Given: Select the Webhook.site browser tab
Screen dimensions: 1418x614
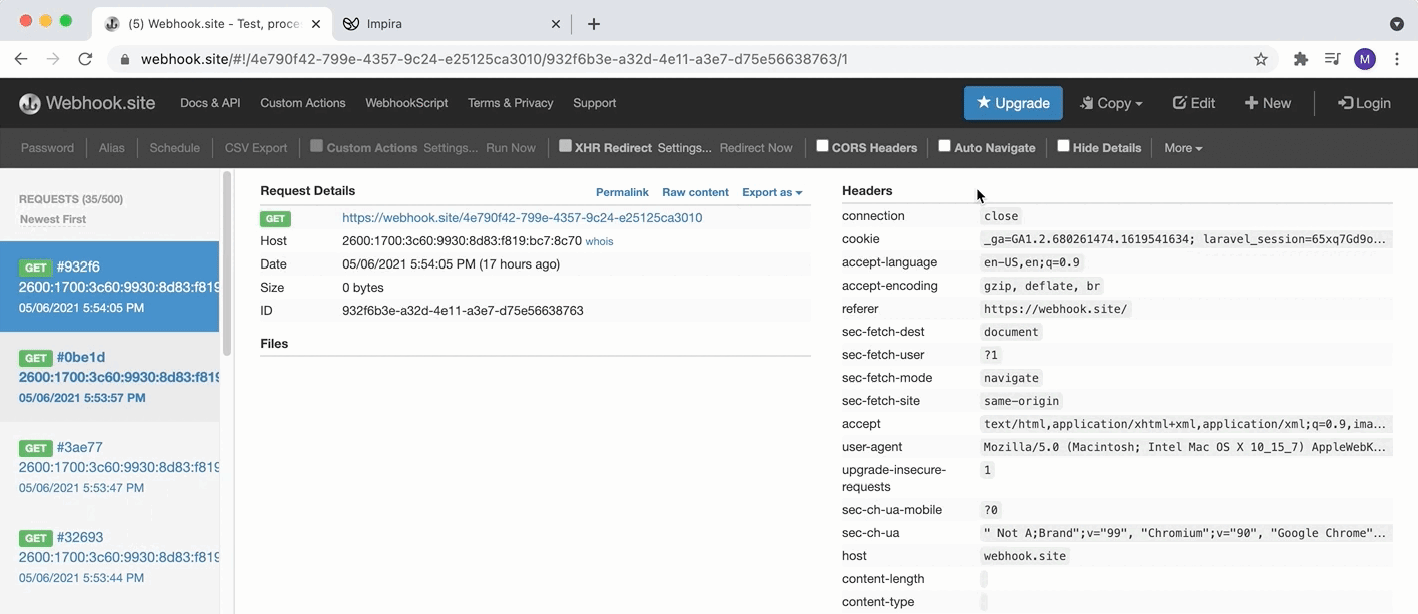Looking at the screenshot, I should click(212, 23).
